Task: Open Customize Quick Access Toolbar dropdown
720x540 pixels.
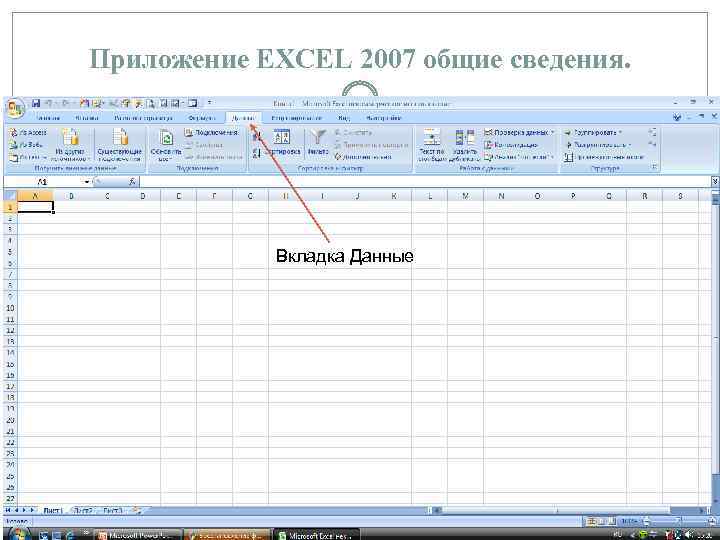Action: (x=209, y=103)
